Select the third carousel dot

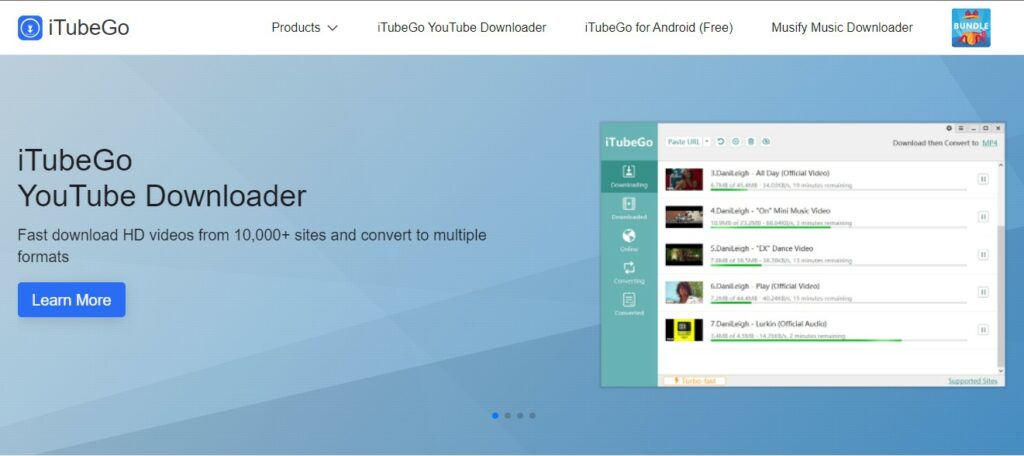pyautogui.click(x=520, y=415)
